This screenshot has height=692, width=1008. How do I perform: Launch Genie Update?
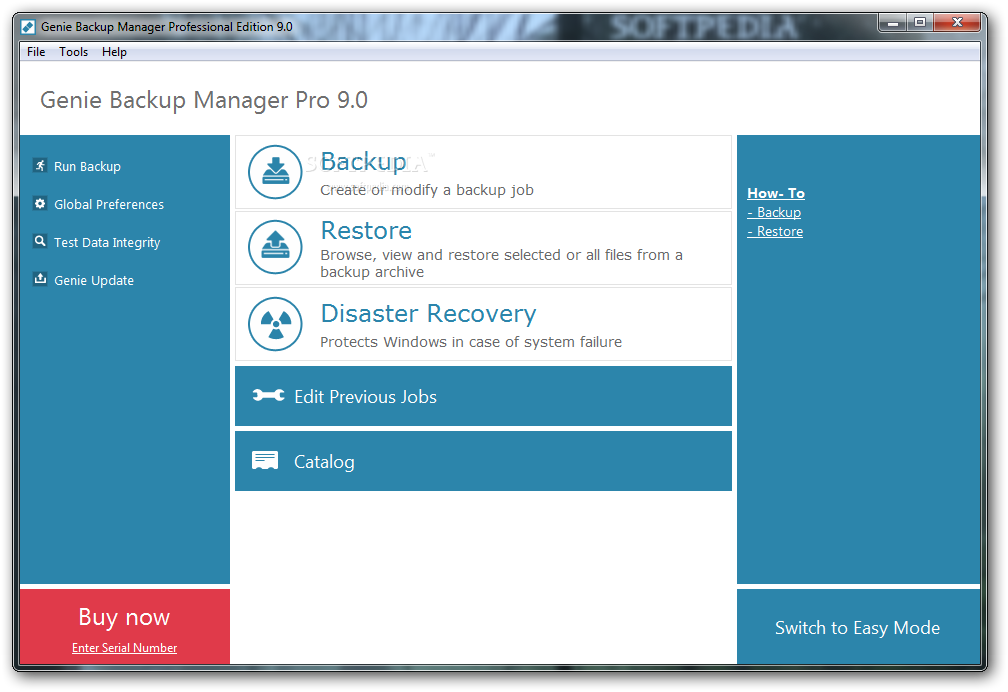(x=94, y=280)
